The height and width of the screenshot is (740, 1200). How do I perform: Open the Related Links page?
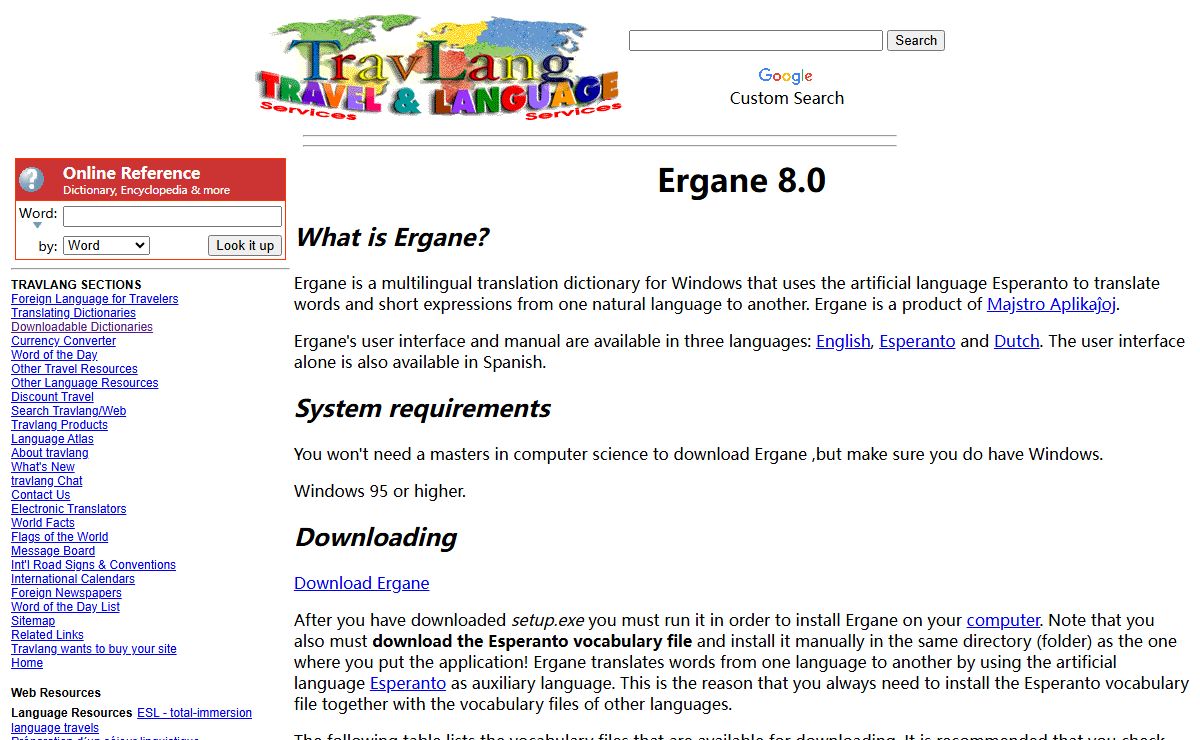(47, 635)
